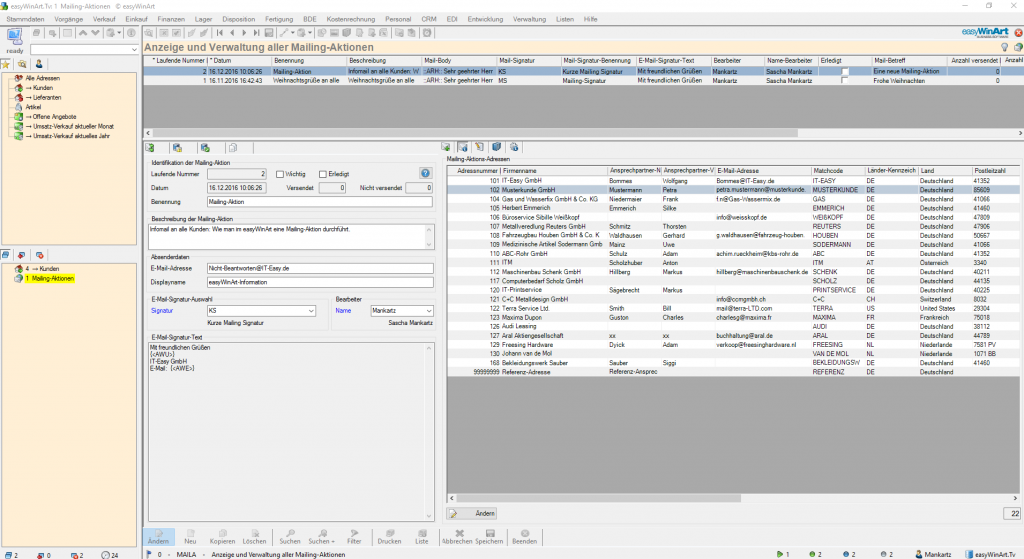Select Mailing-Aktionen in the lower tree
The image size is (1024, 559).
(x=48, y=279)
